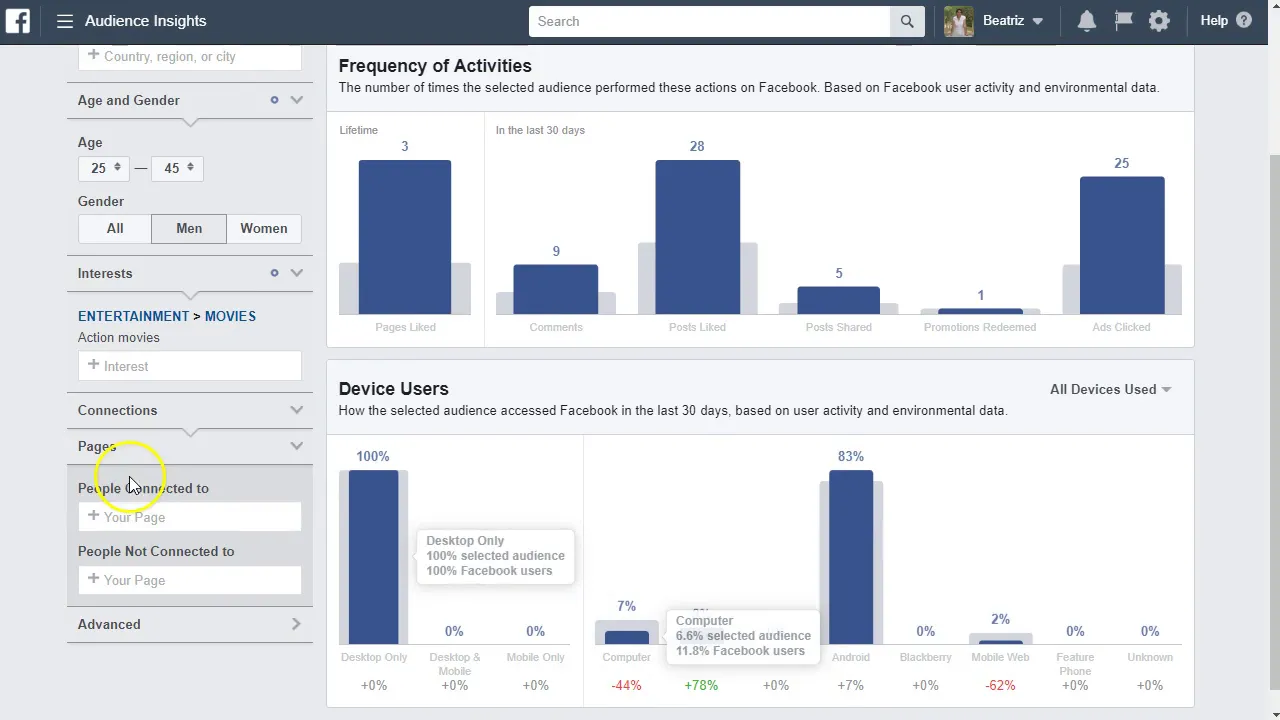The height and width of the screenshot is (720, 1280).
Task: Open All Devices Used dropdown
Action: coord(1110,389)
